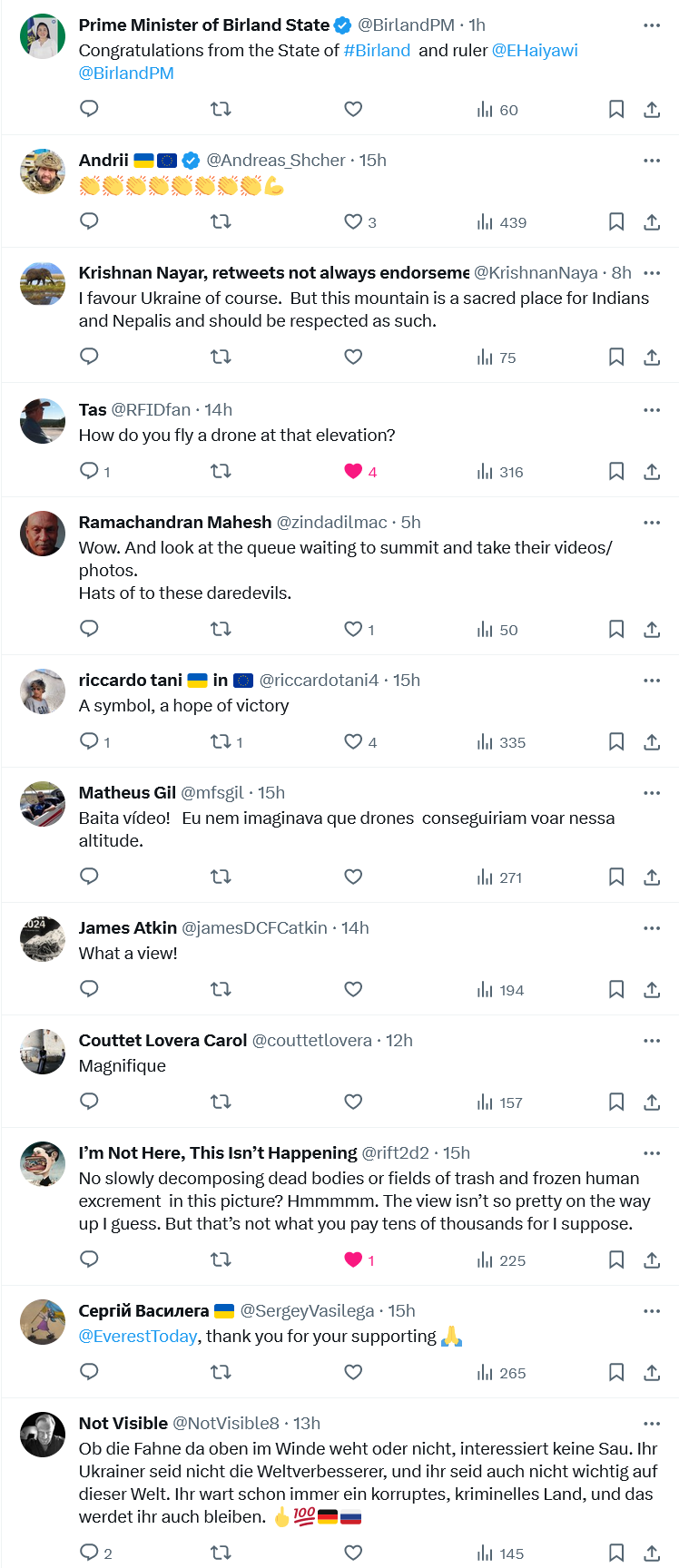This screenshot has width=679, height=1568.
Task: Open Krishnan Nayar's elephant profile picture
Action: click(x=43, y=284)
